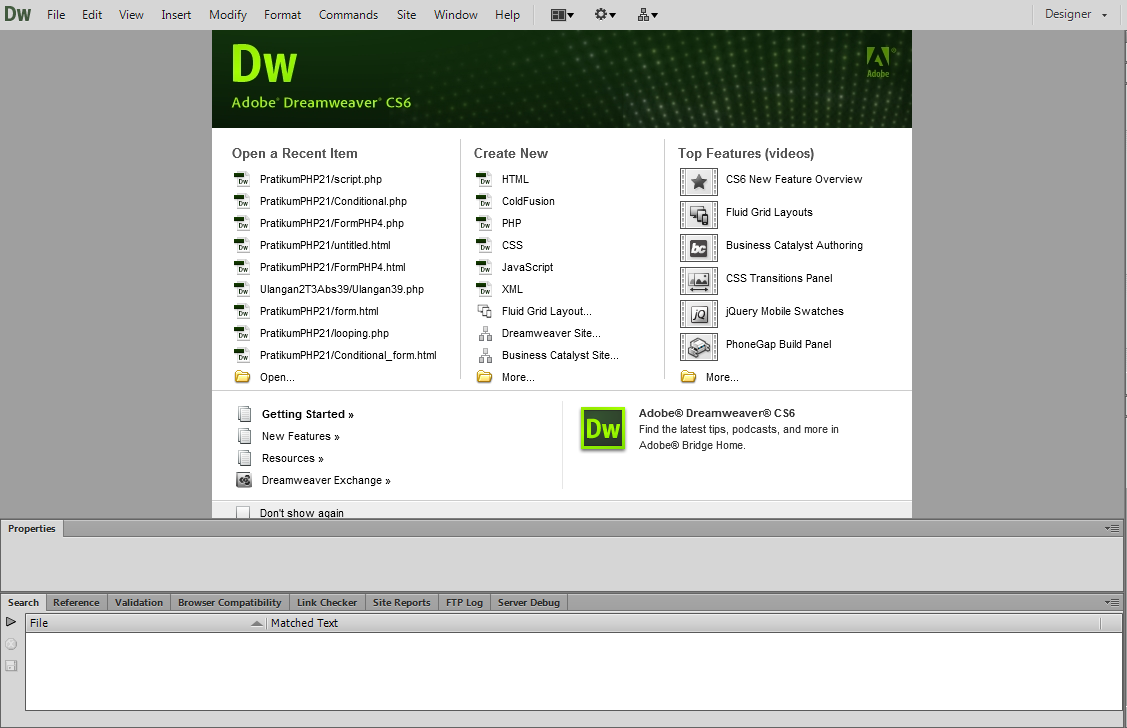Create a new CSS document
Image resolution: width=1127 pixels, height=728 pixels.
click(512, 245)
